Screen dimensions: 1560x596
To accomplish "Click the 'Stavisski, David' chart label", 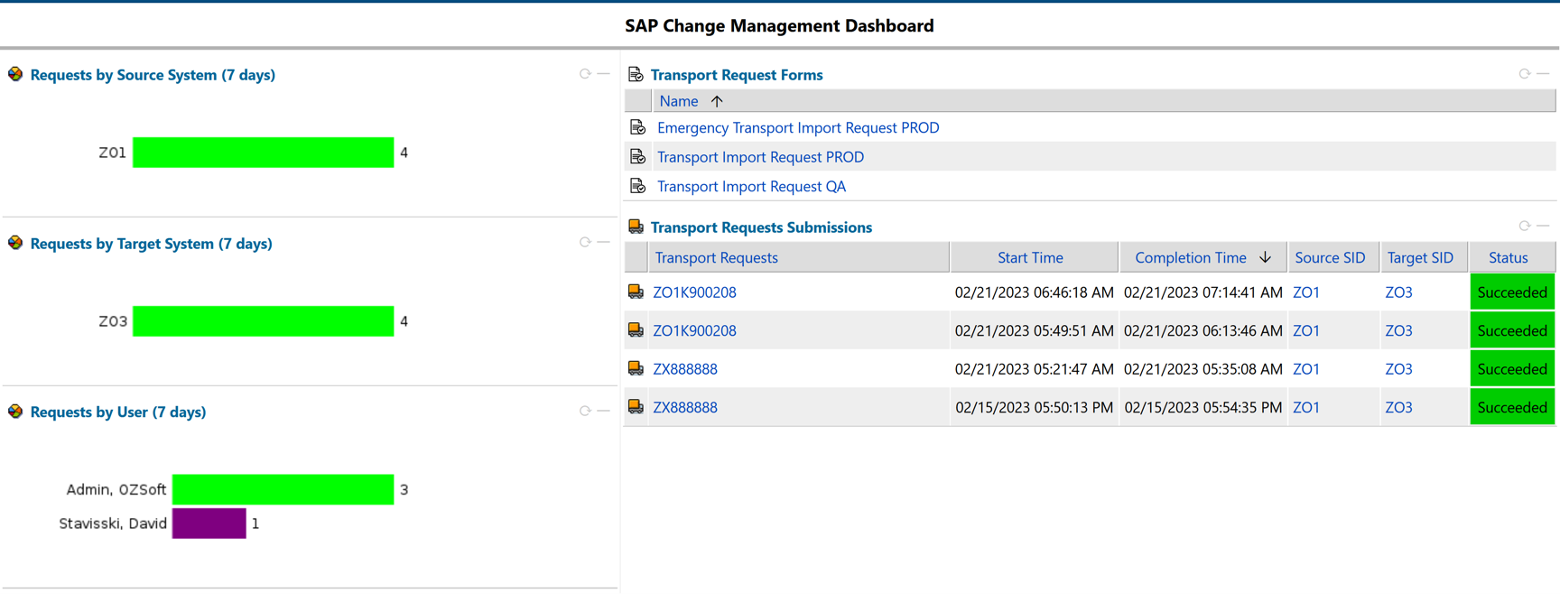I will pos(112,523).
